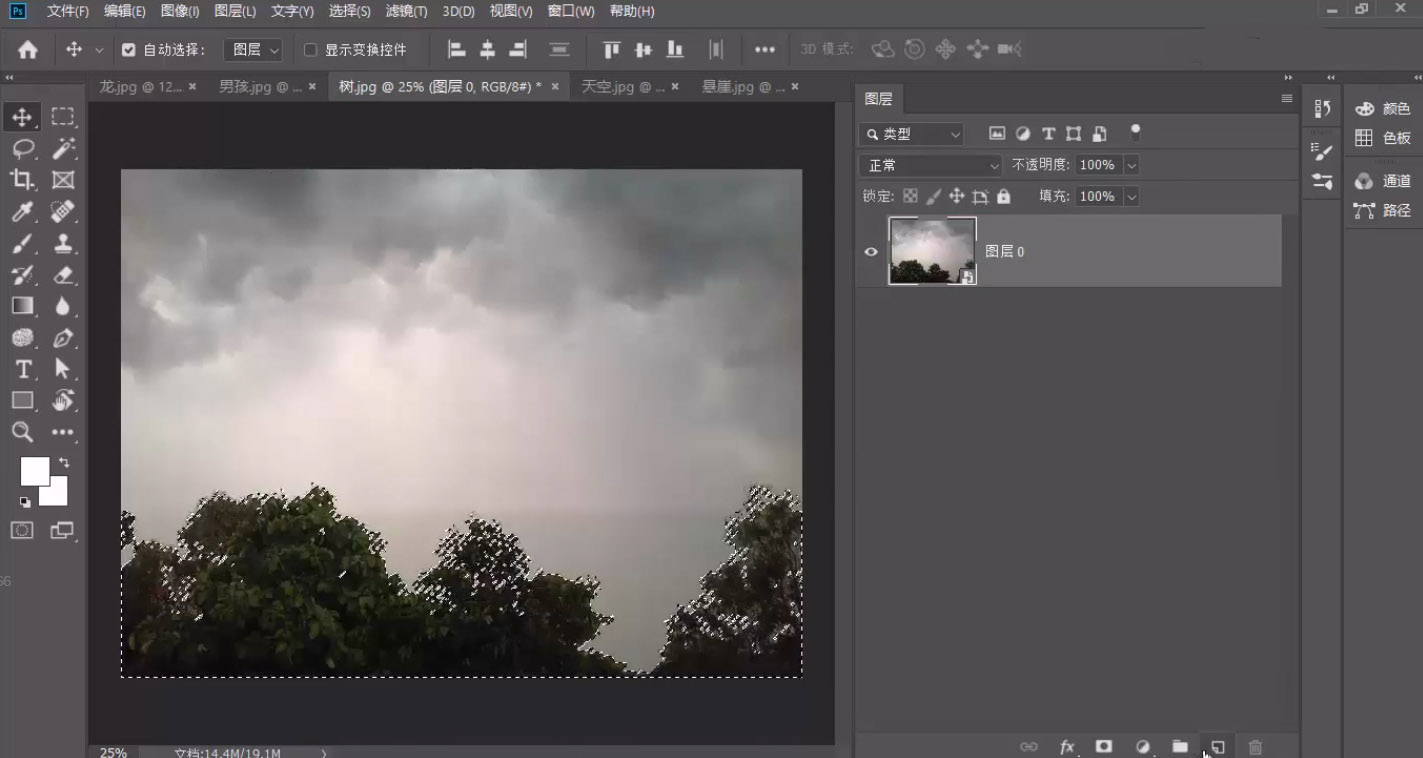Select the 图层 0 layer thumbnail

click(932, 251)
